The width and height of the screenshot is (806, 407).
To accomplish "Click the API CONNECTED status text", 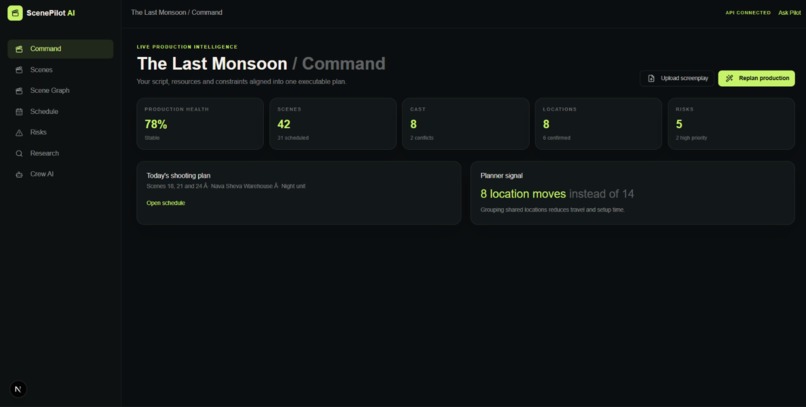I will coord(748,13).
